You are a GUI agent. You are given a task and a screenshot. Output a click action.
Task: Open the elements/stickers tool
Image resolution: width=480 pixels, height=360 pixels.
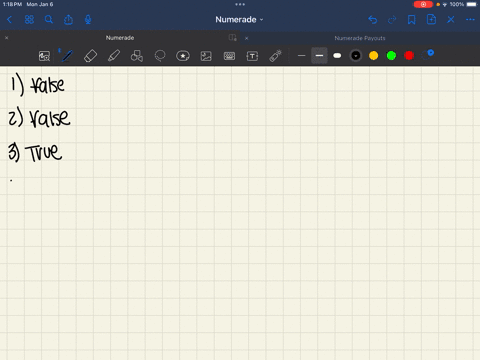click(x=183, y=56)
